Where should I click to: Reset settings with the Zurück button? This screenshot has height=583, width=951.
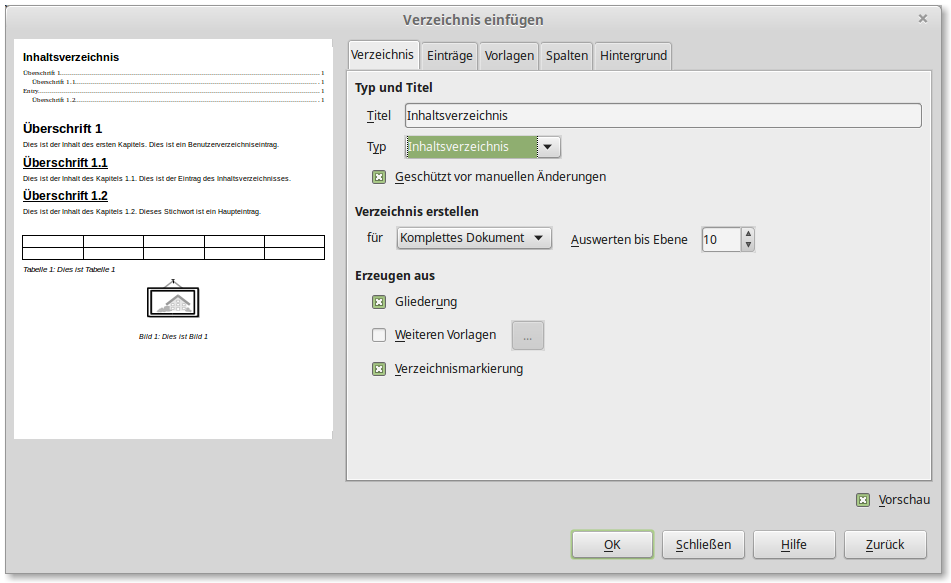pyautogui.click(x=884, y=545)
